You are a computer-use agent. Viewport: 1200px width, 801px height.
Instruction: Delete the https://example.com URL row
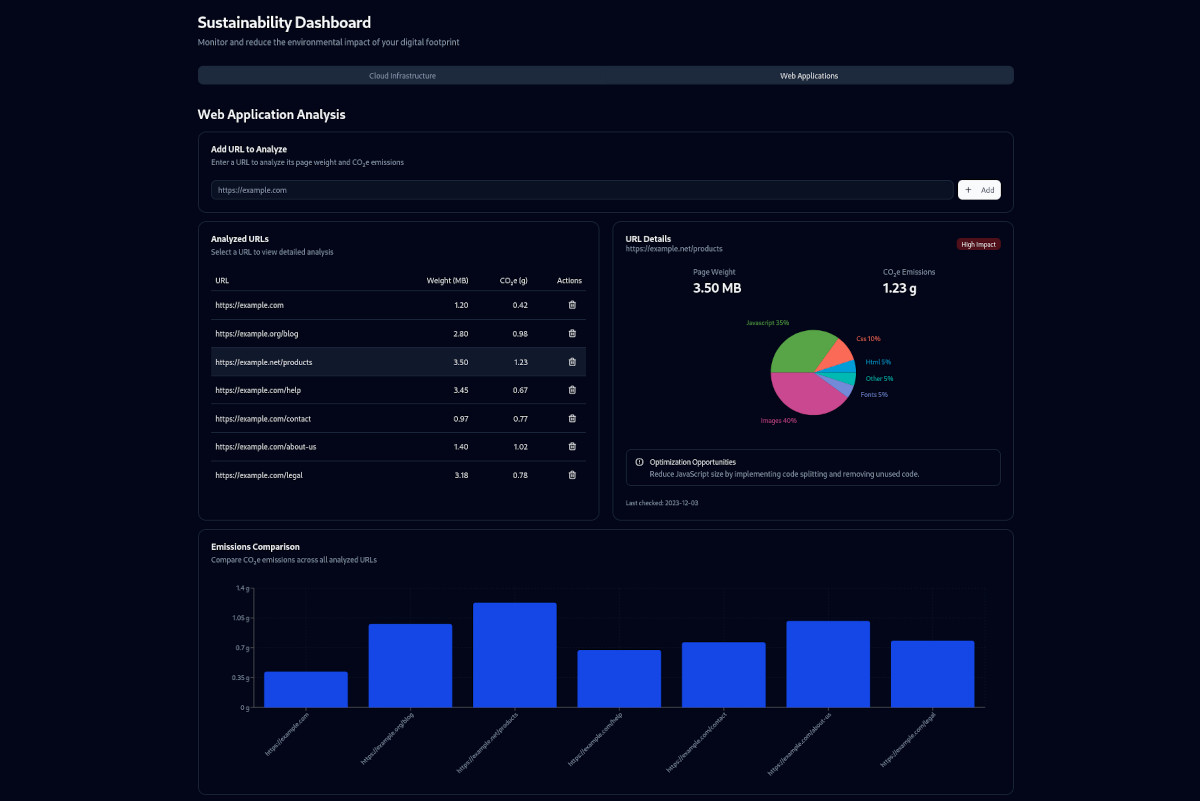(572, 305)
